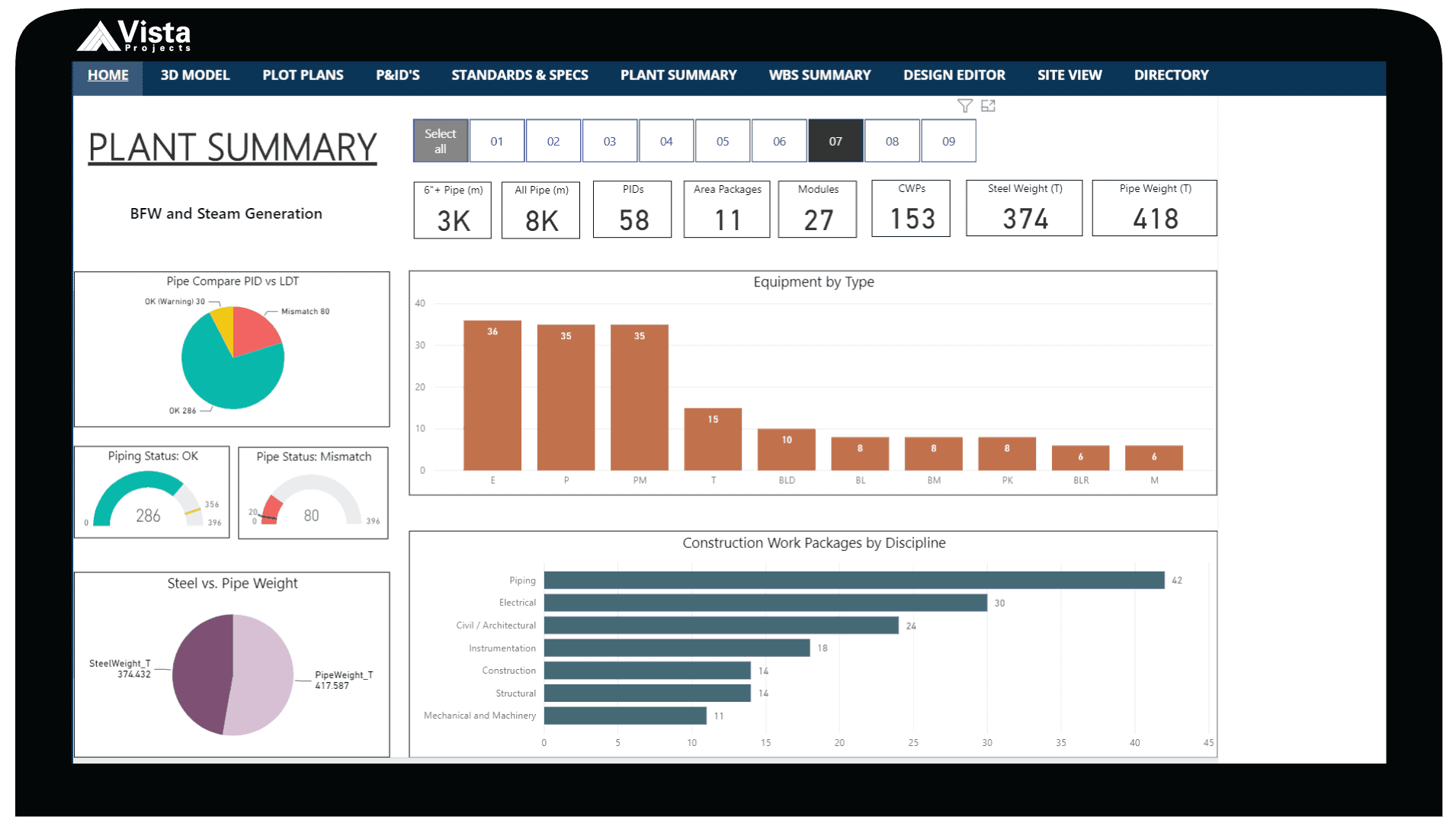The height and width of the screenshot is (823, 1456).
Task: Switch to the DESIGN EDITOR tab
Action: click(954, 75)
